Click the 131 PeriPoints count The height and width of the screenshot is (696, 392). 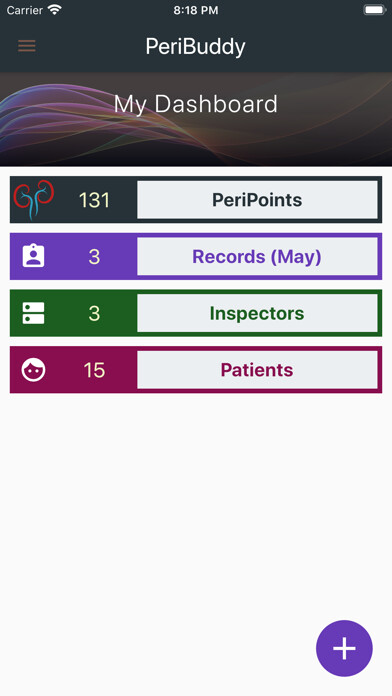click(x=94, y=200)
